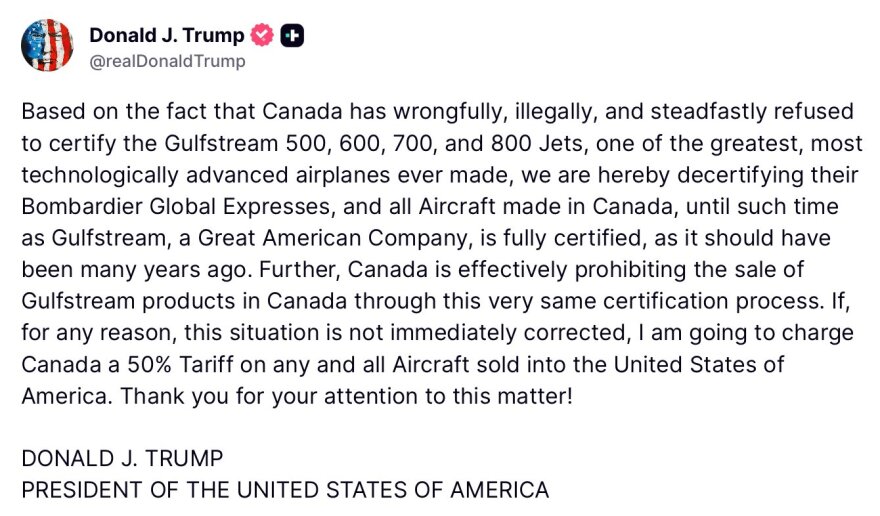Viewport: 880px width, 516px height.
Task: Click the red verified checkmark badge
Action: click(263, 36)
